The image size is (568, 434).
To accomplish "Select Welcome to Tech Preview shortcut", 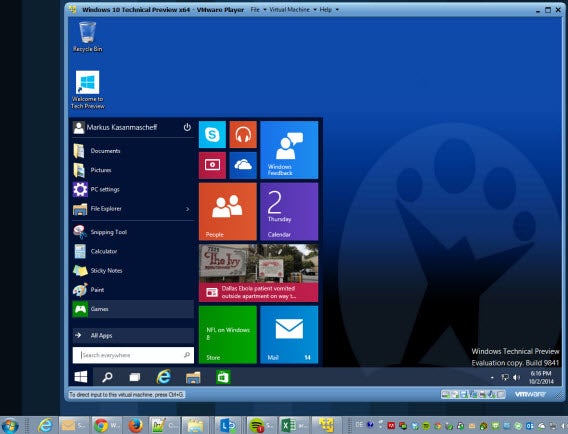I will coord(88,90).
